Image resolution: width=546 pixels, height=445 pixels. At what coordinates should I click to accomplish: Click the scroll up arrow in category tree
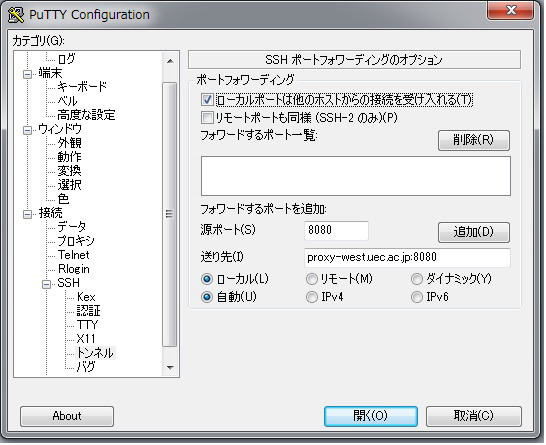(x=170, y=61)
